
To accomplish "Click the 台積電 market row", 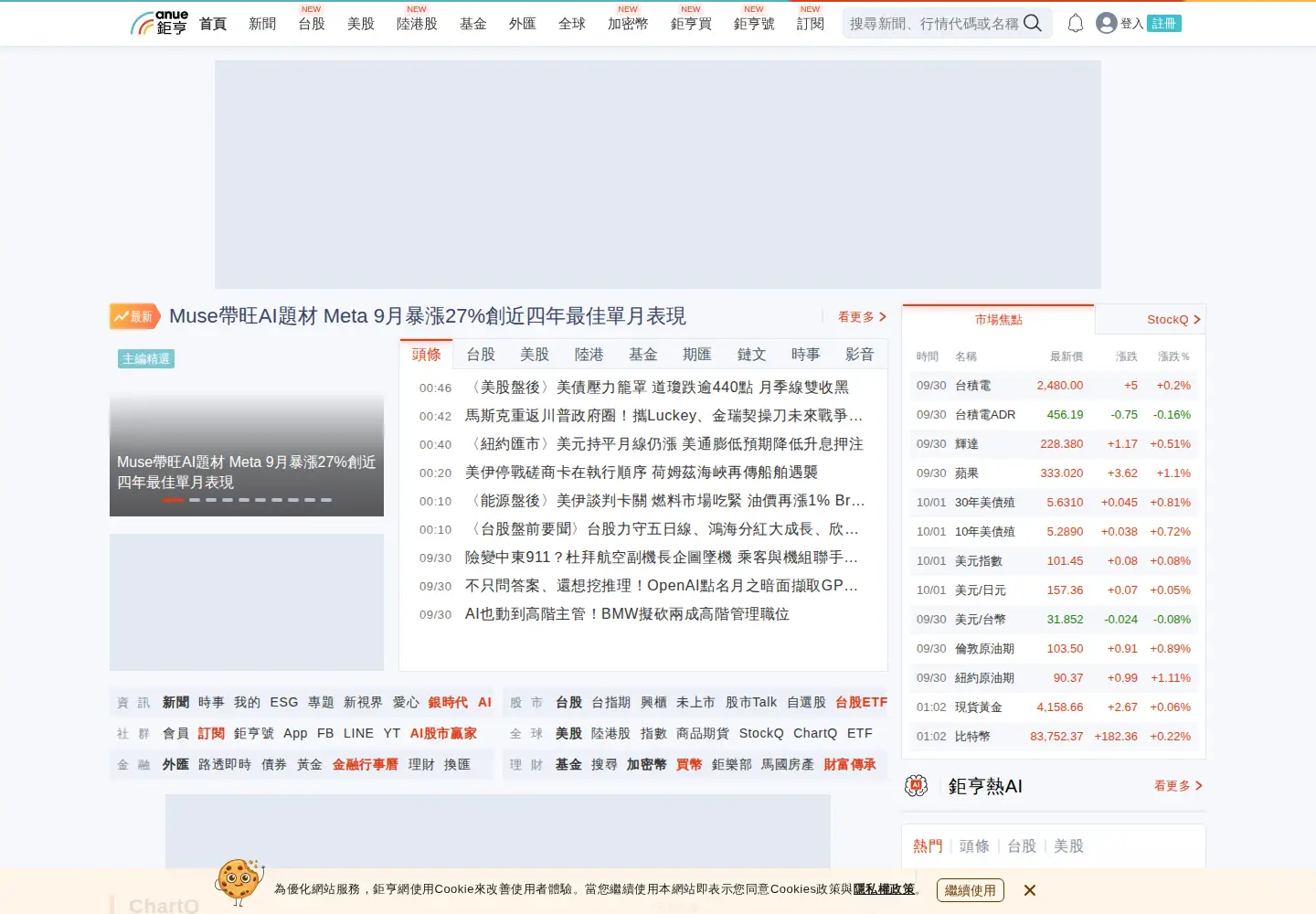I will pyautogui.click(x=1054, y=386).
